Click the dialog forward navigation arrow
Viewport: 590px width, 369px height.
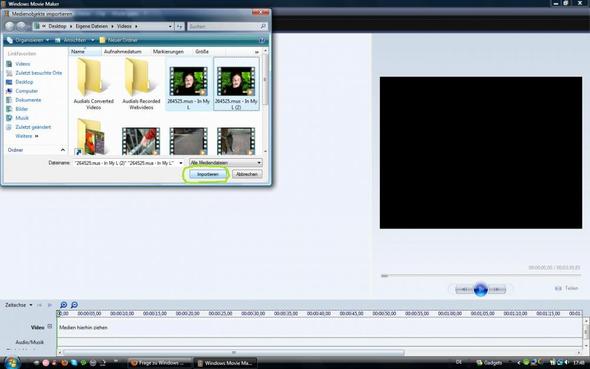click(21, 26)
